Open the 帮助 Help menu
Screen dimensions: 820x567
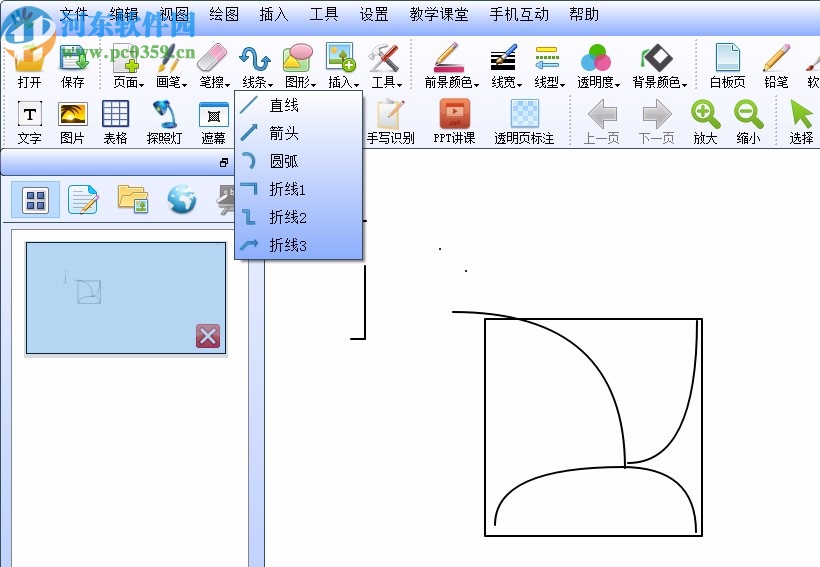pyautogui.click(x=584, y=14)
